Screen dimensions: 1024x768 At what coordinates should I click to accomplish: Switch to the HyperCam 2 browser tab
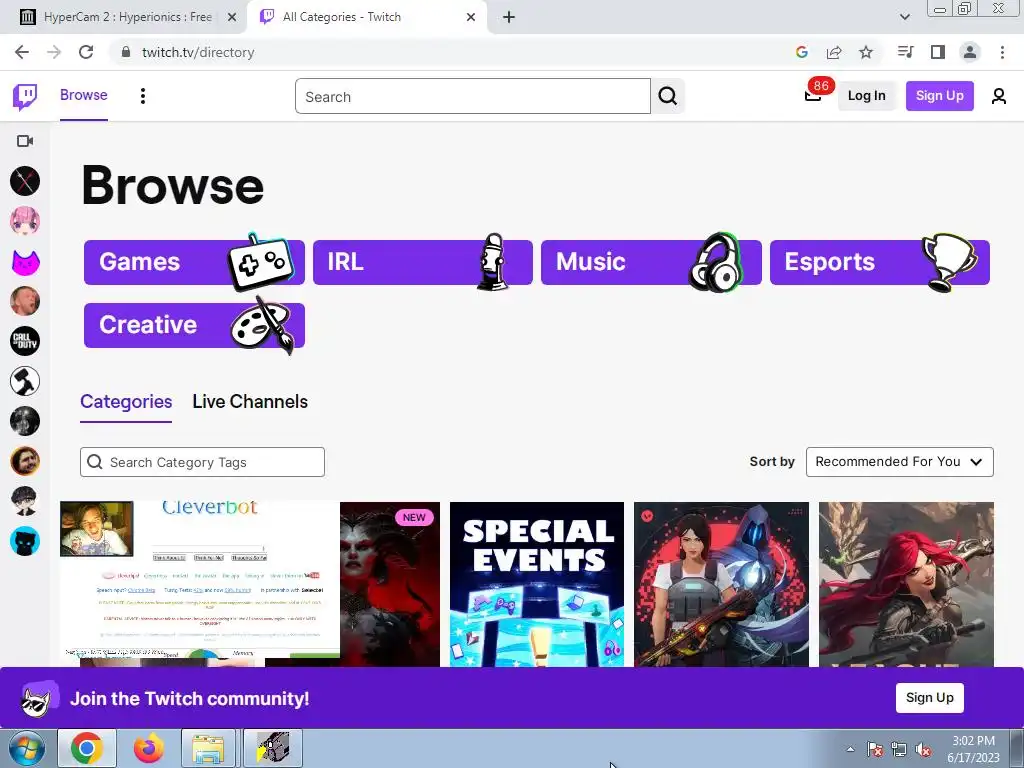pyautogui.click(x=127, y=17)
